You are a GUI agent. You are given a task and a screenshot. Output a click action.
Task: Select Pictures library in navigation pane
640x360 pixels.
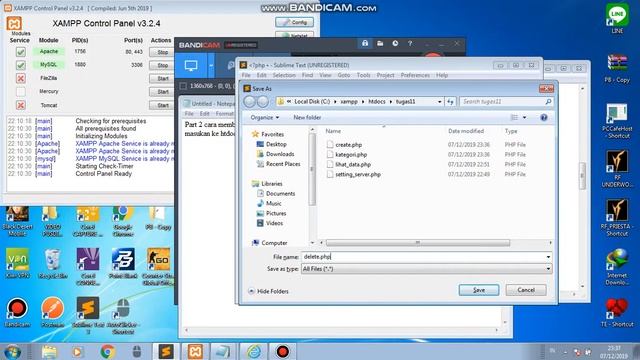point(276,213)
